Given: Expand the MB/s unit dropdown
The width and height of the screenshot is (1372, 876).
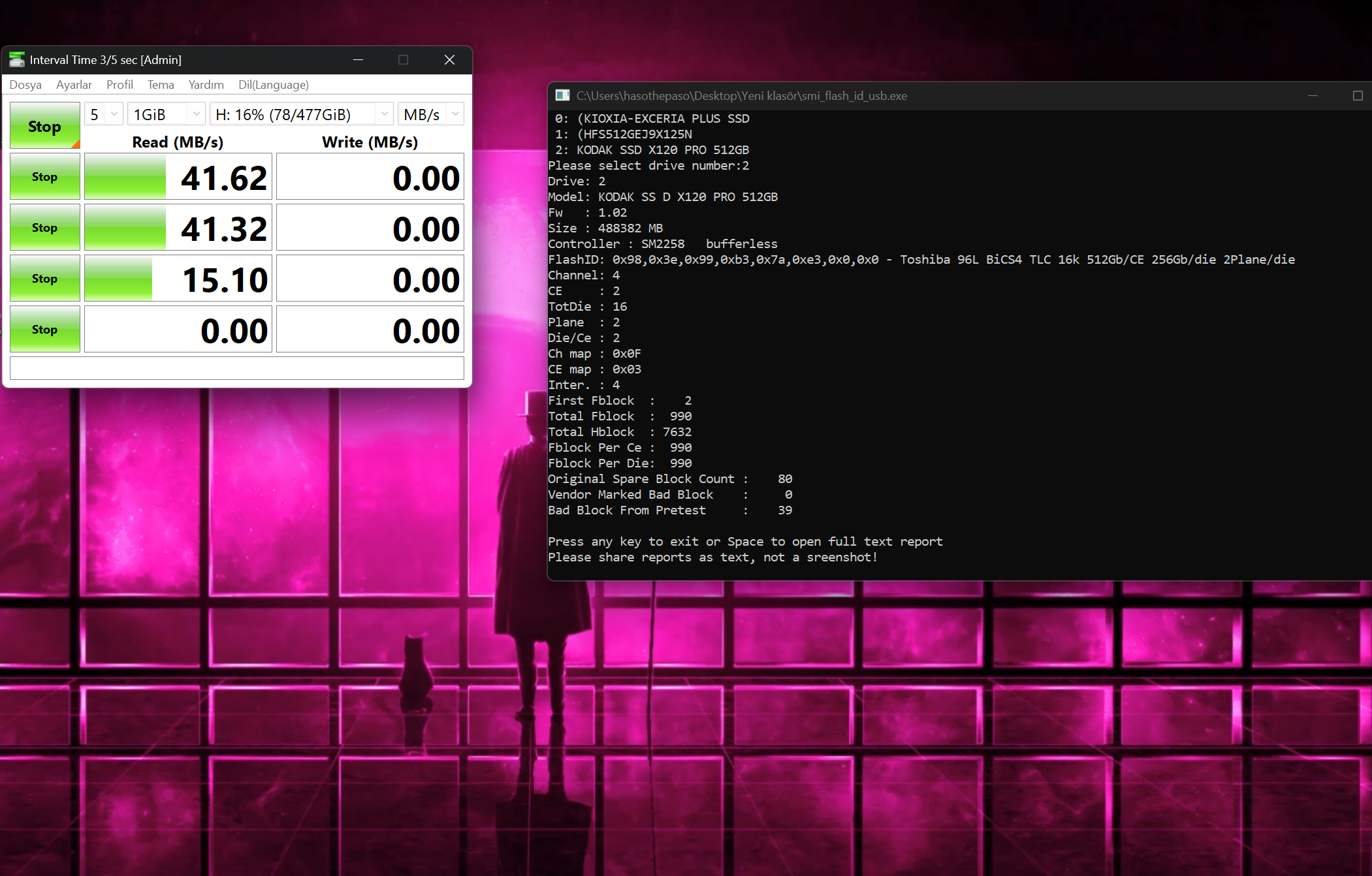Looking at the screenshot, I should coord(431,114).
